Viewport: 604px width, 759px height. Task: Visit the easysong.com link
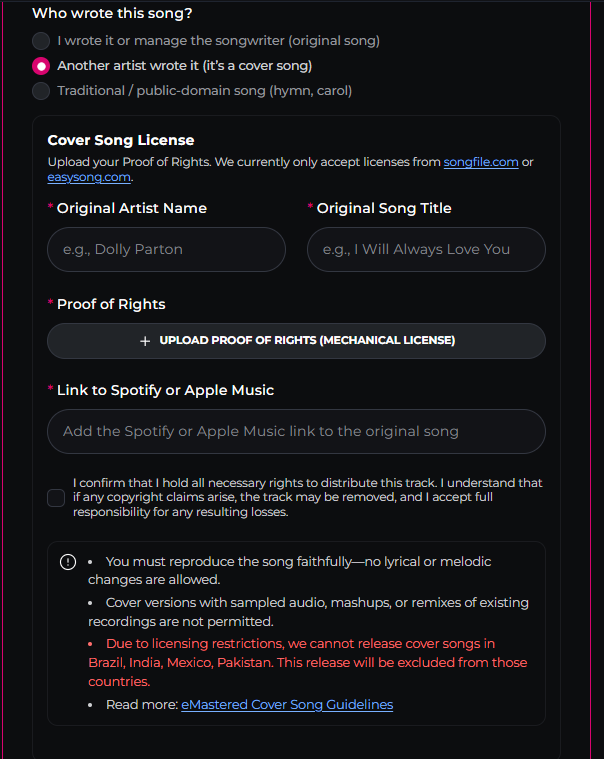pyautogui.click(x=88, y=177)
